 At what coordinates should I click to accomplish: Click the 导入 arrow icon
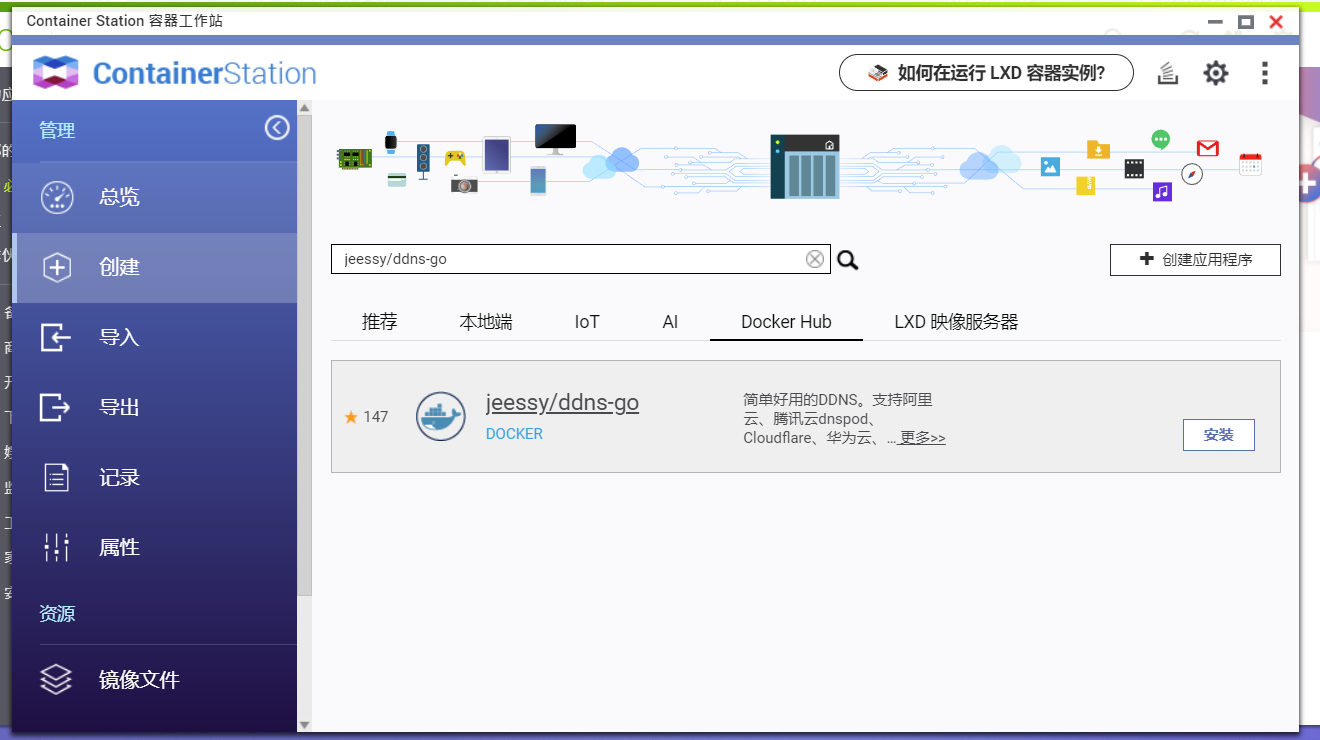56,337
